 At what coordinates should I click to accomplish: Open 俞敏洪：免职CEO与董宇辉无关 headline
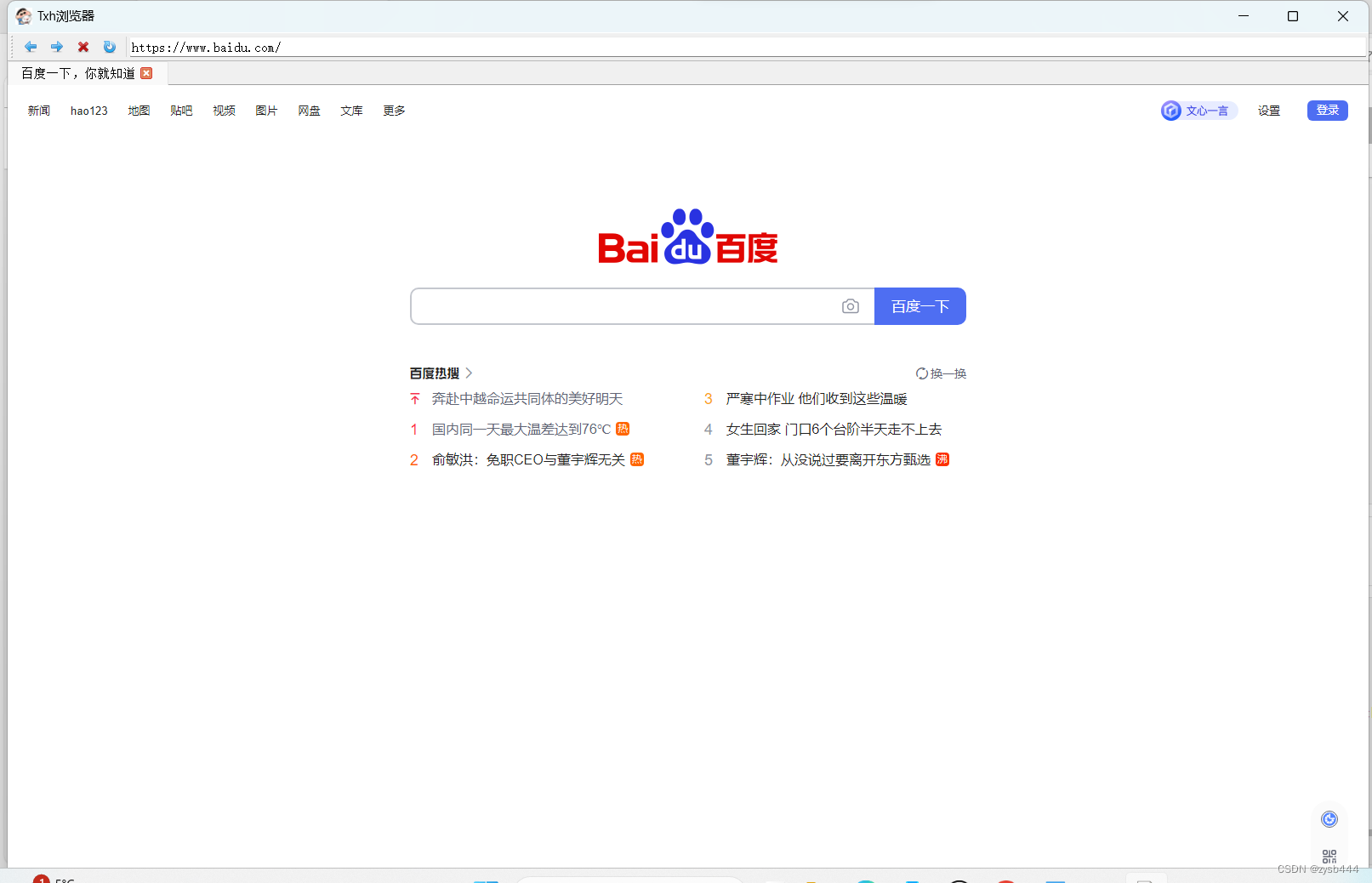(528, 460)
